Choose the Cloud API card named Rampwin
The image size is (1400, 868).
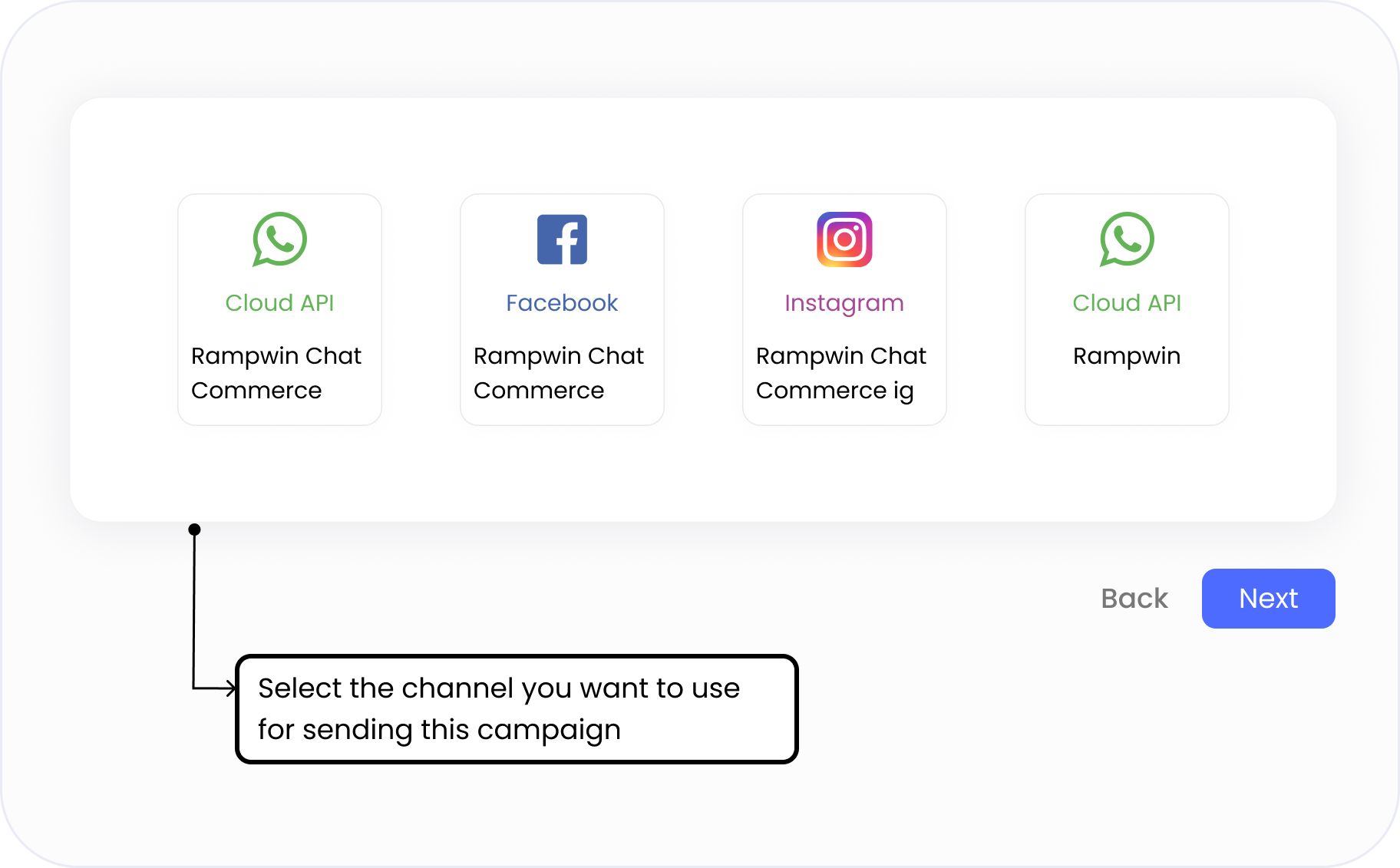1127,309
